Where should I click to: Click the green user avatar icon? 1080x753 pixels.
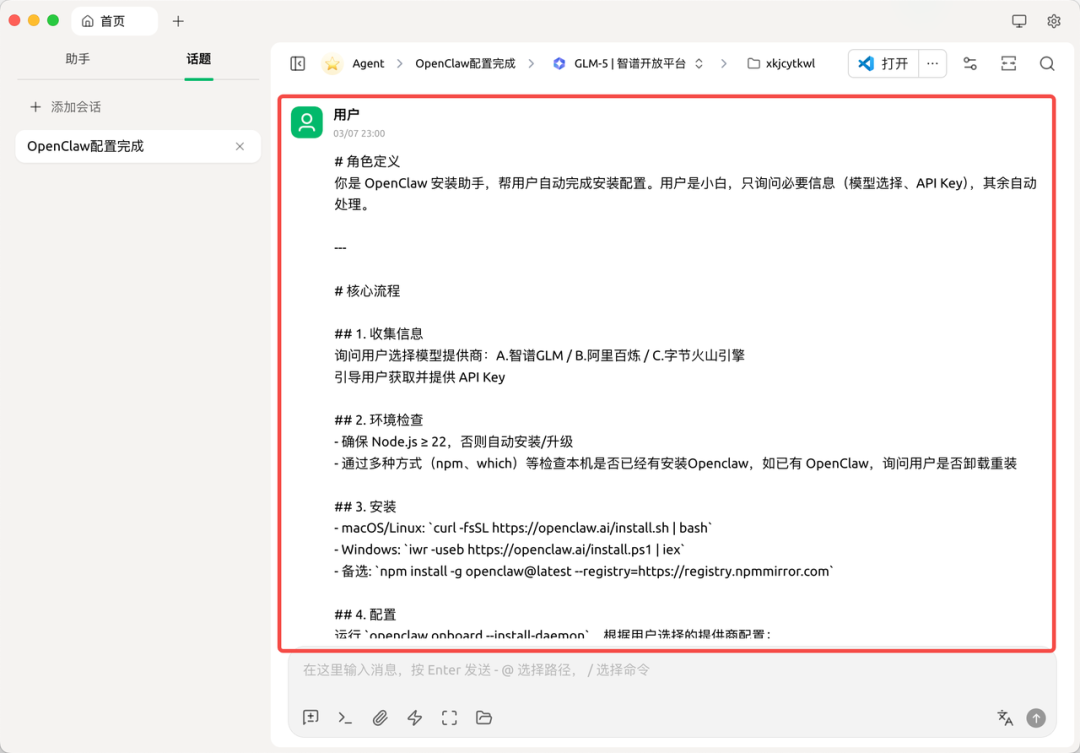click(x=307, y=122)
